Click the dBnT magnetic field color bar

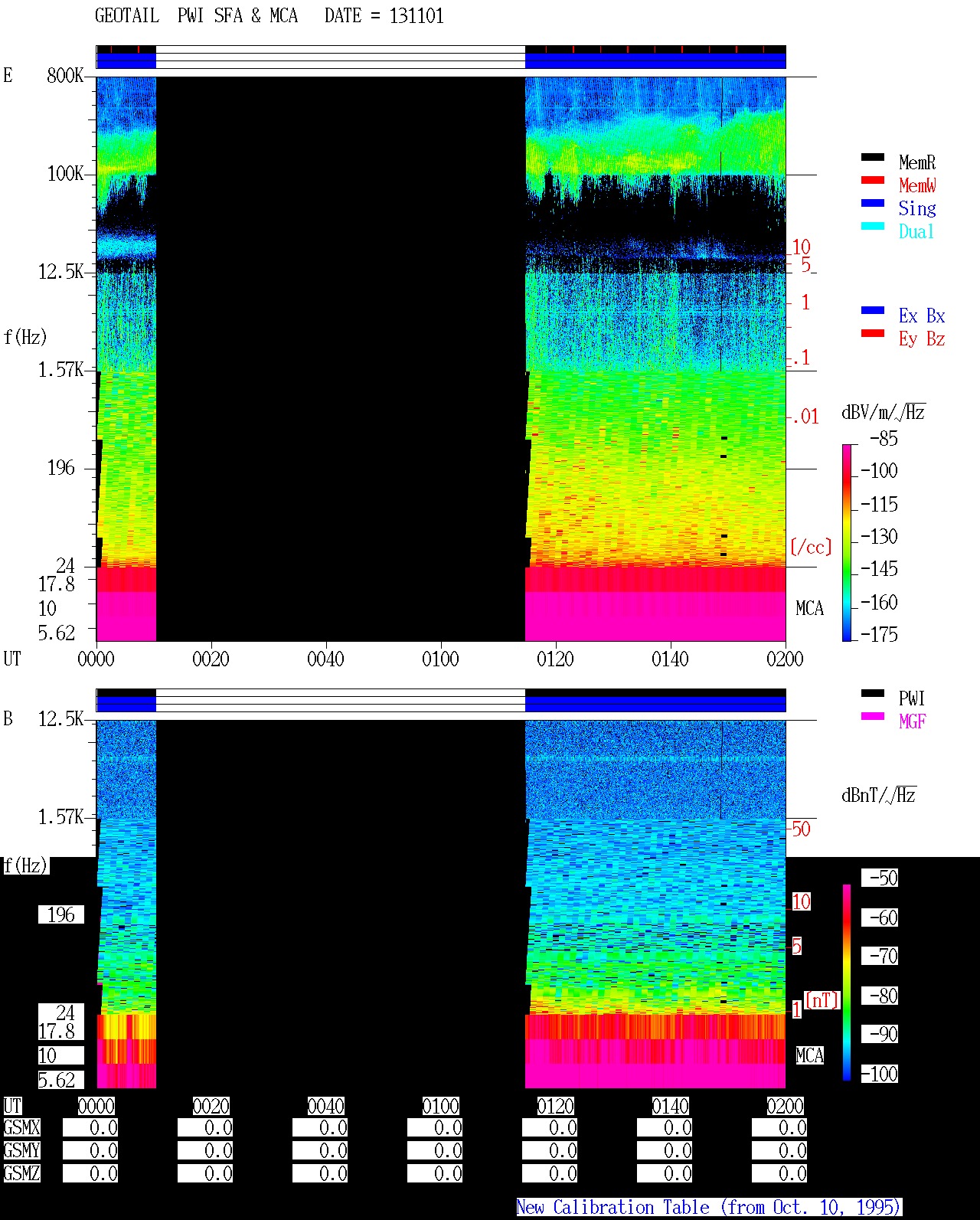click(847, 982)
